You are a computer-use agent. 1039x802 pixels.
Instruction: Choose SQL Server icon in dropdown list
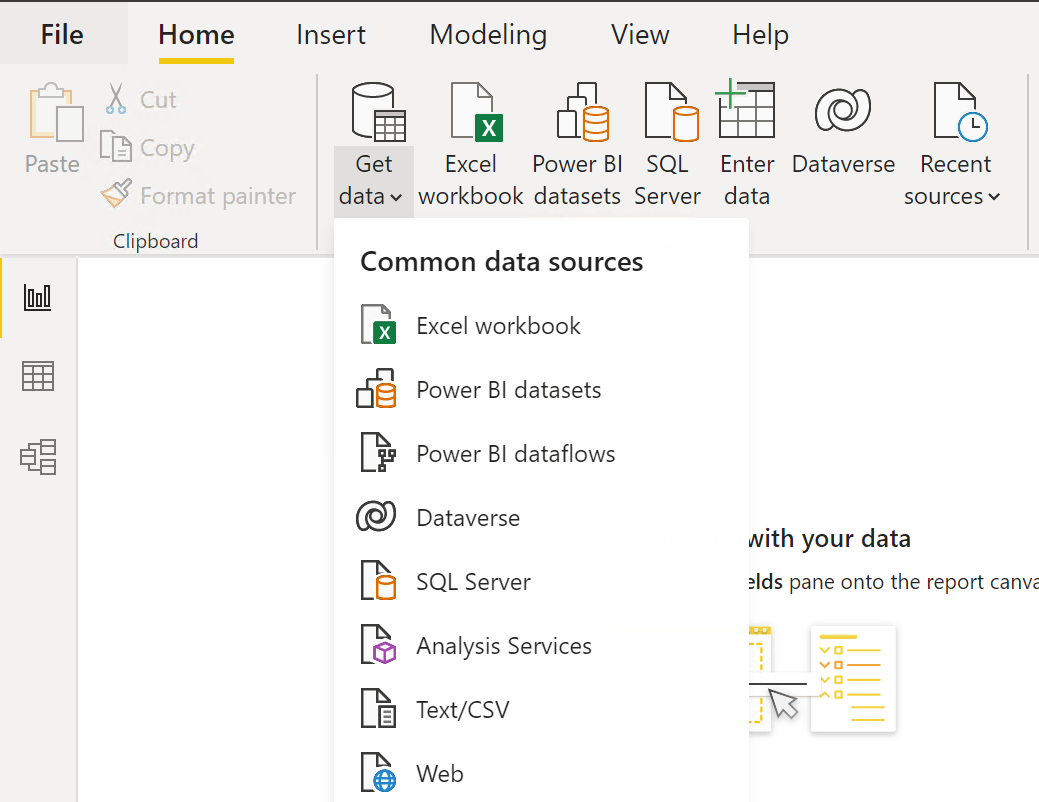378,580
